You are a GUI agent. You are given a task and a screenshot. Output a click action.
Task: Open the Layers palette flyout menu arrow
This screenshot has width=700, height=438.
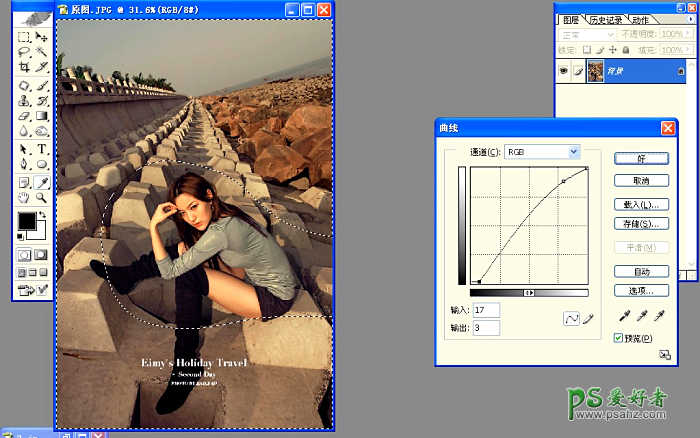point(689,19)
